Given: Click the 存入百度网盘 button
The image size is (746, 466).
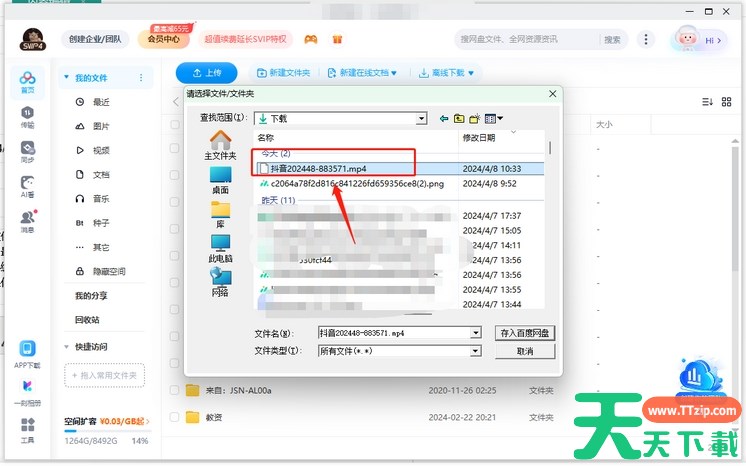Looking at the screenshot, I should [525, 333].
